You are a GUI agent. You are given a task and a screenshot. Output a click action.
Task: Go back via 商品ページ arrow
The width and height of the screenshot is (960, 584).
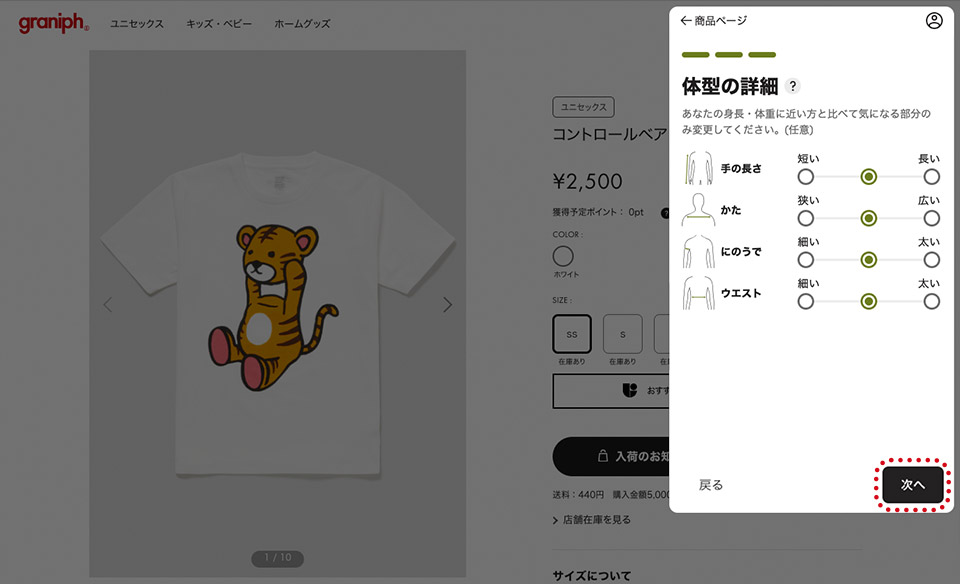713,21
